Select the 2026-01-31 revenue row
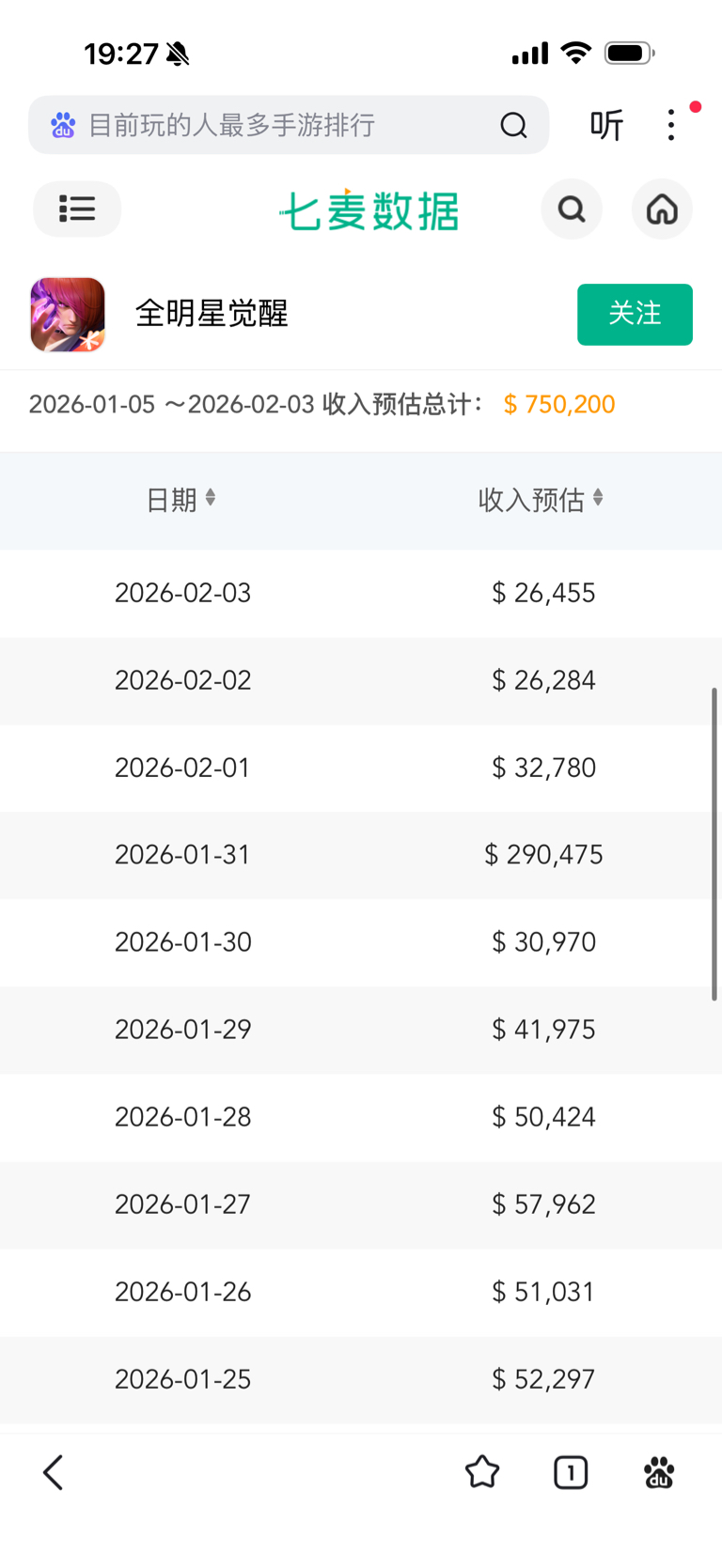Image resolution: width=722 pixels, height=1568 pixels. (x=361, y=855)
